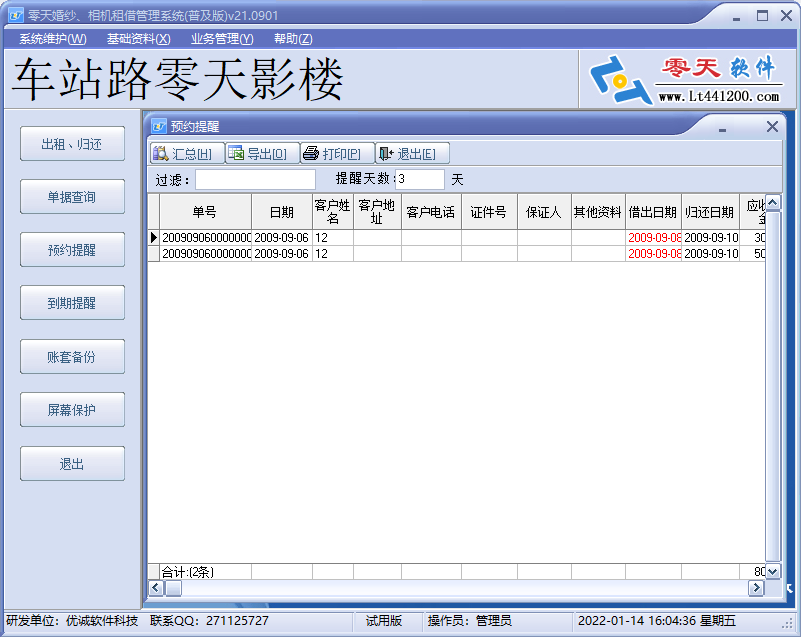Click the 屏幕保护 sidebar button
Viewport: 801px width, 637px height.
(73, 410)
